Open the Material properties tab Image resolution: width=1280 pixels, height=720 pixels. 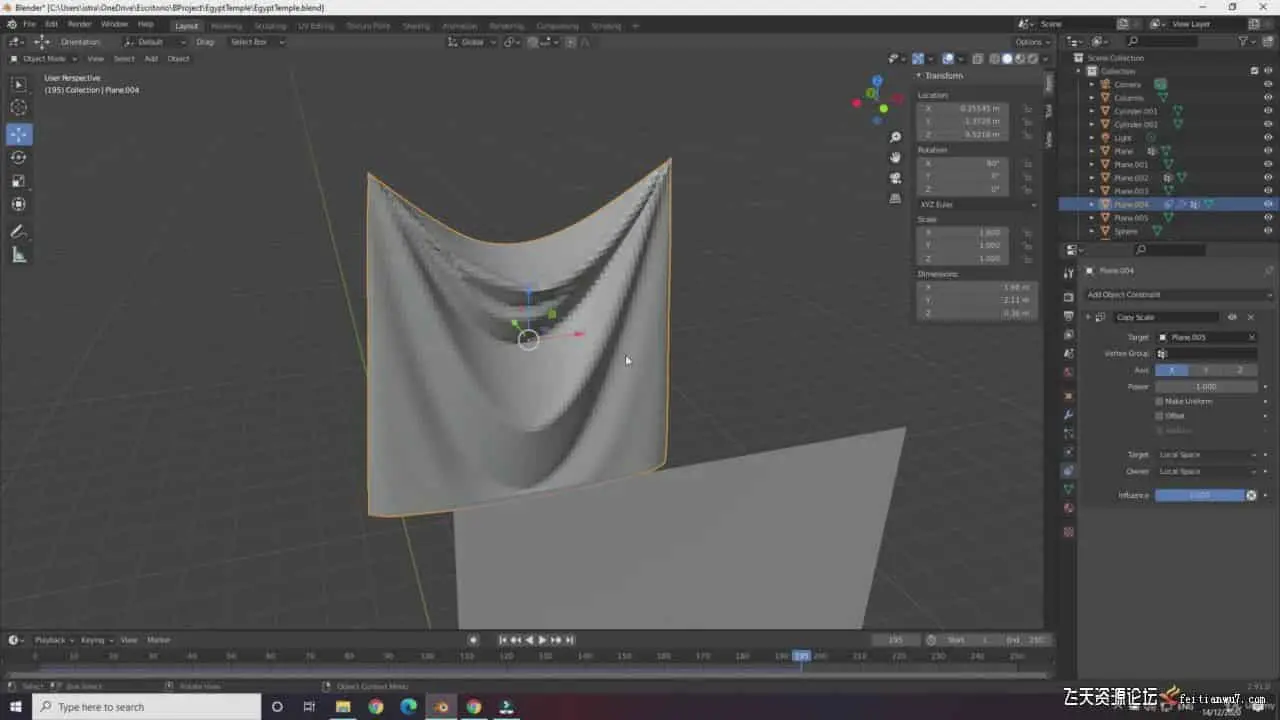pos(1068,508)
